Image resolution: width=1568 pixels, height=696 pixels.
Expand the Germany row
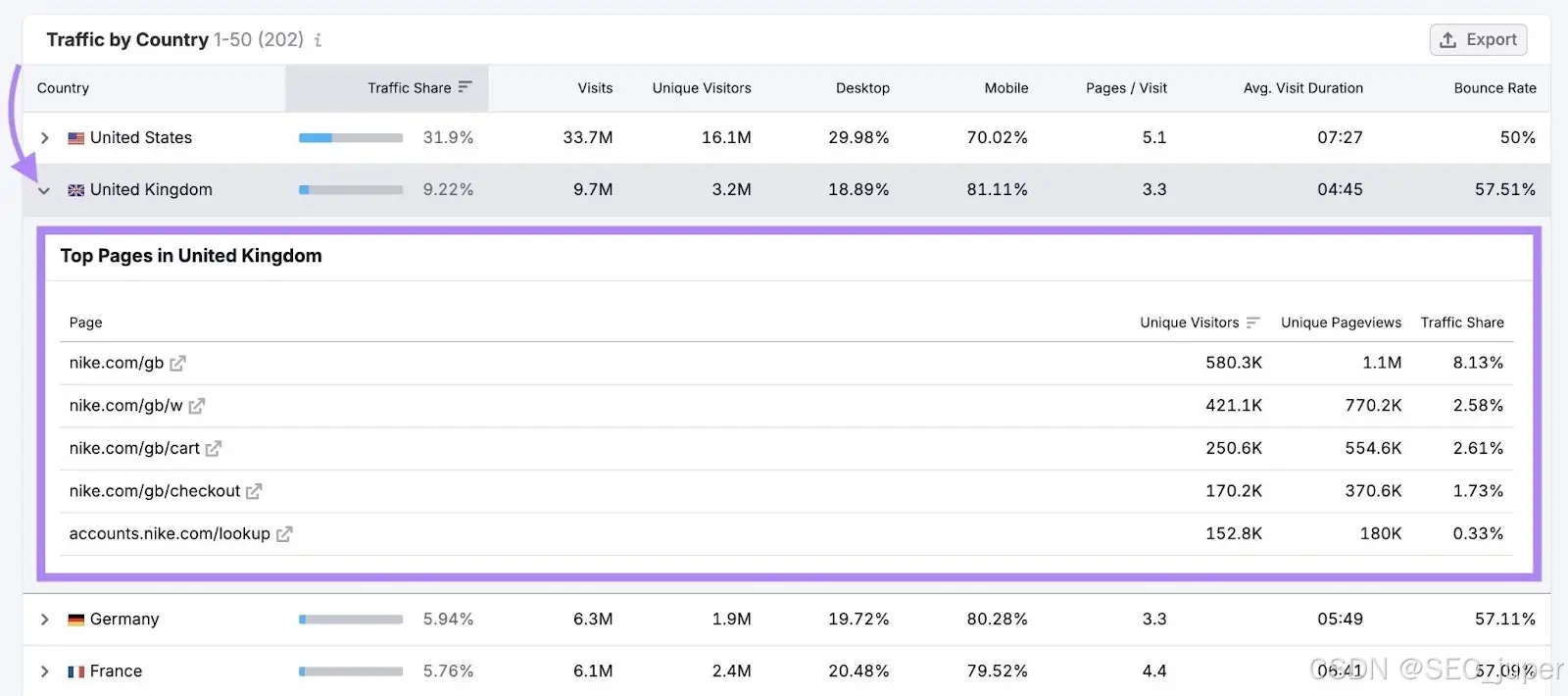coord(44,620)
